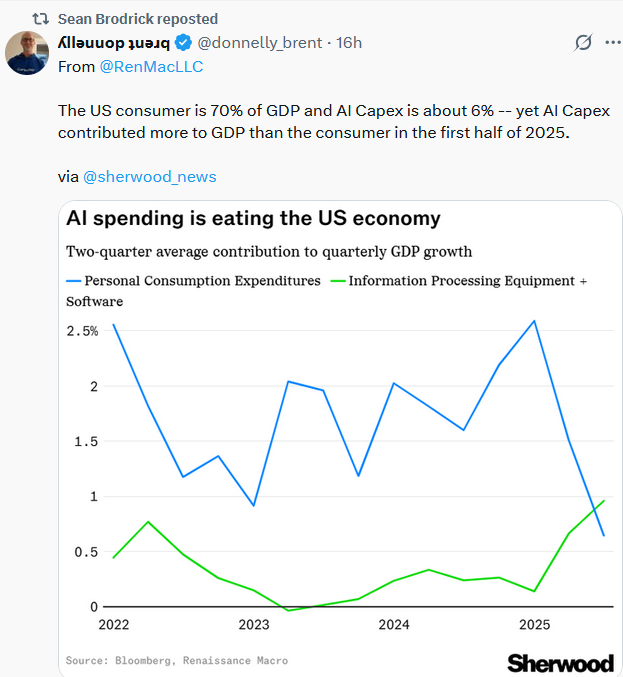Click the upside-down display name of the author
This screenshot has width=623, height=677.
point(112,42)
